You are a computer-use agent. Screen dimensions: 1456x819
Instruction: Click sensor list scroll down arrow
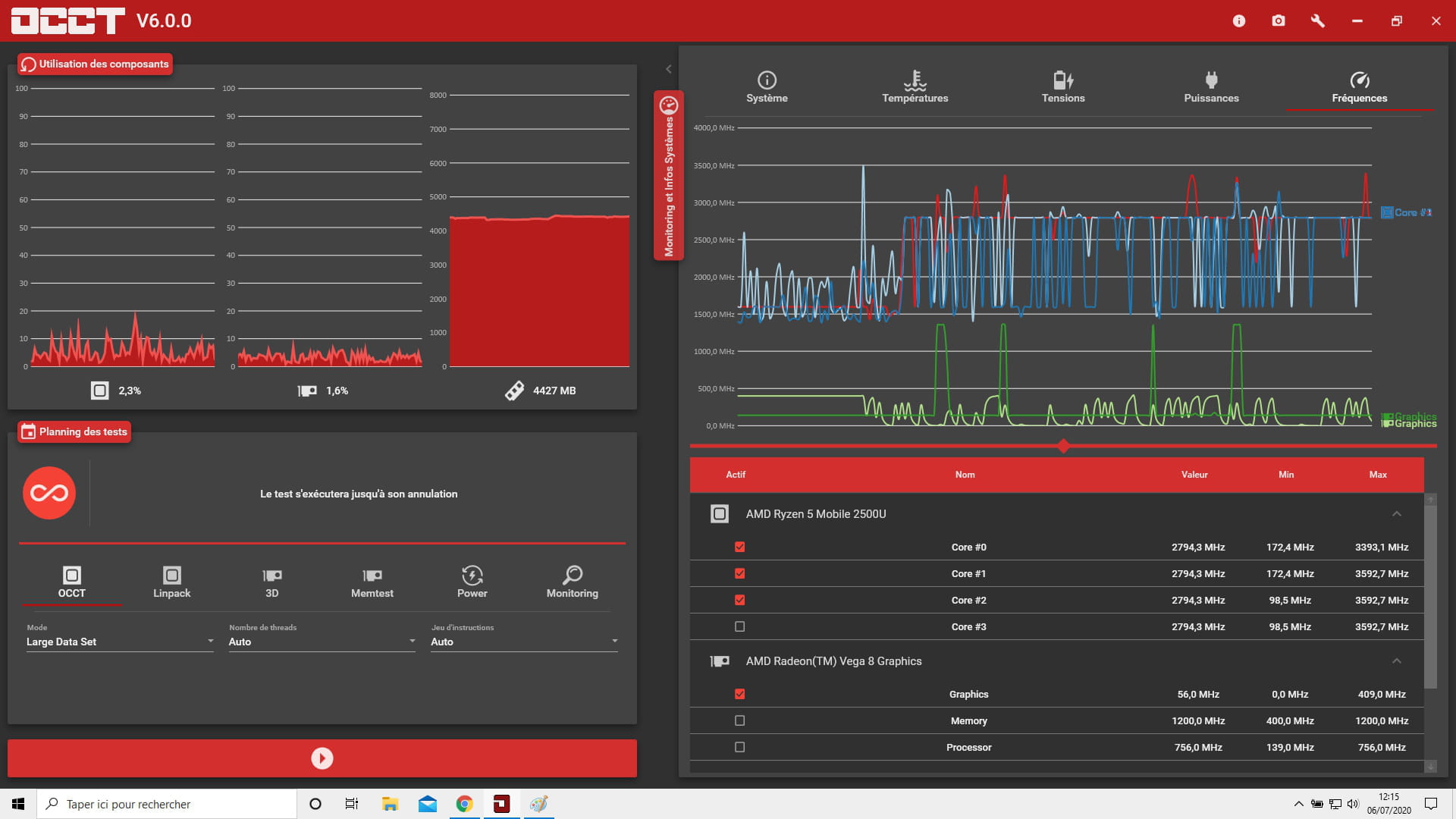pos(1431,767)
